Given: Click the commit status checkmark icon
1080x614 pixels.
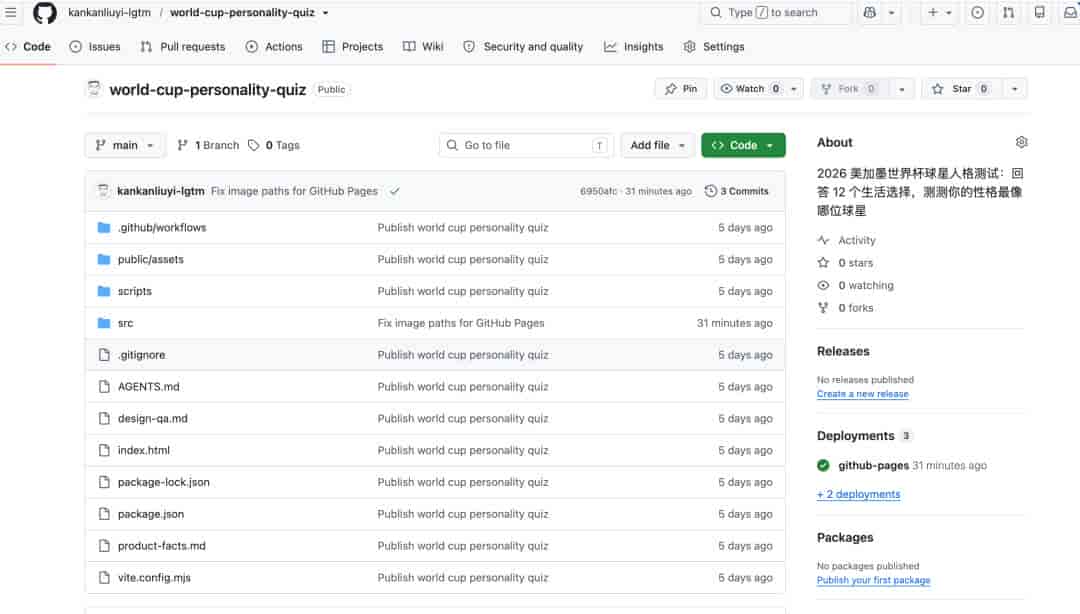Looking at the screenshot, I should coord(395,192).
